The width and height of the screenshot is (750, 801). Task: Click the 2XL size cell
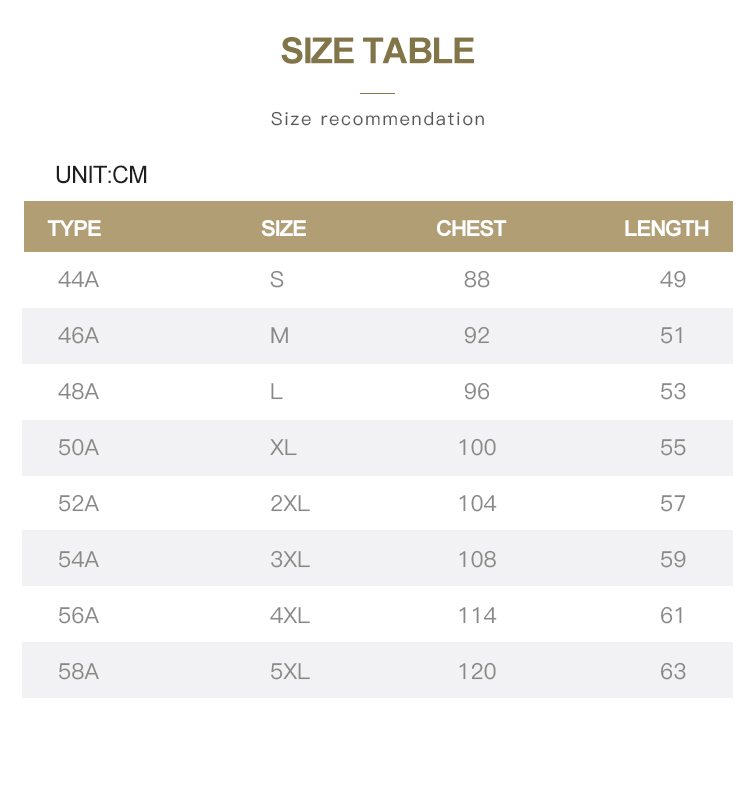(x=290, y=504)
